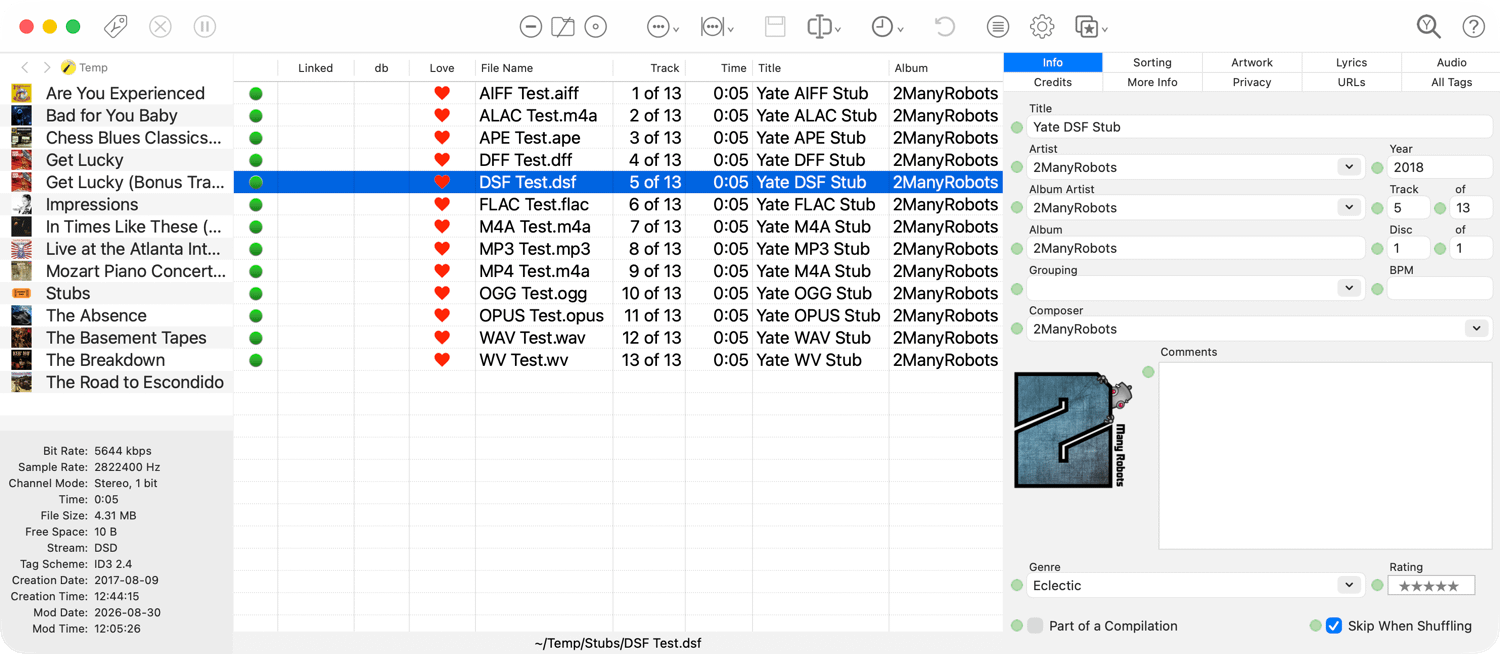Open the clock toolbar dropdown
The height and width of the screenshot is (654, 1500).
887,27
